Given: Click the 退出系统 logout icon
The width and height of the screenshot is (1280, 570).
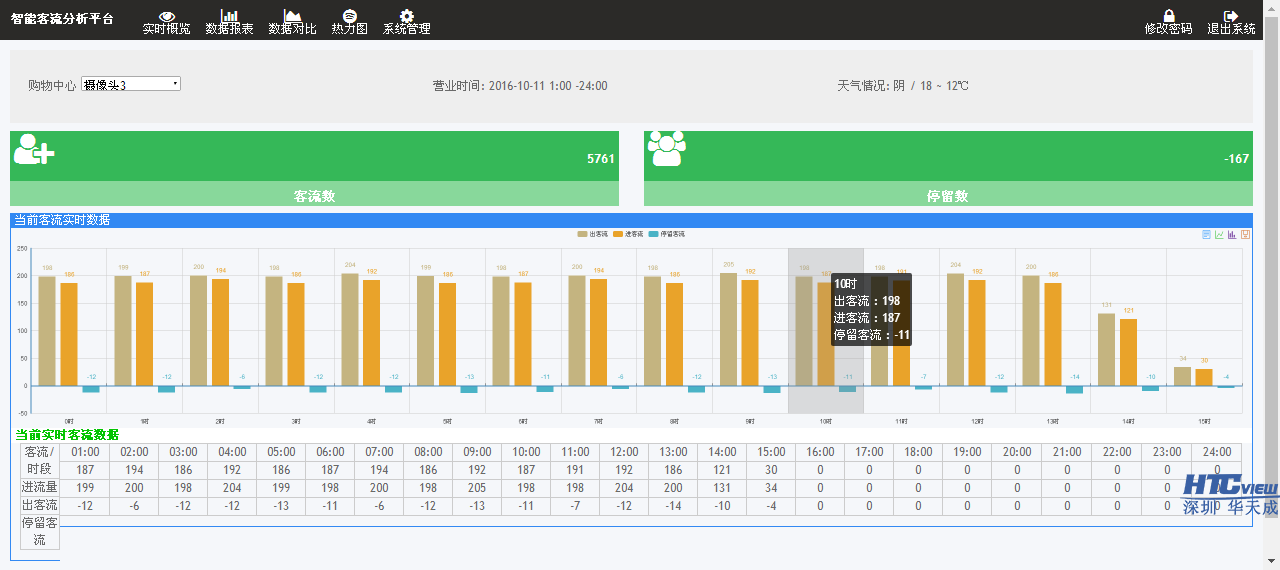Looking at the screenshot, I should click(1231, 17).
